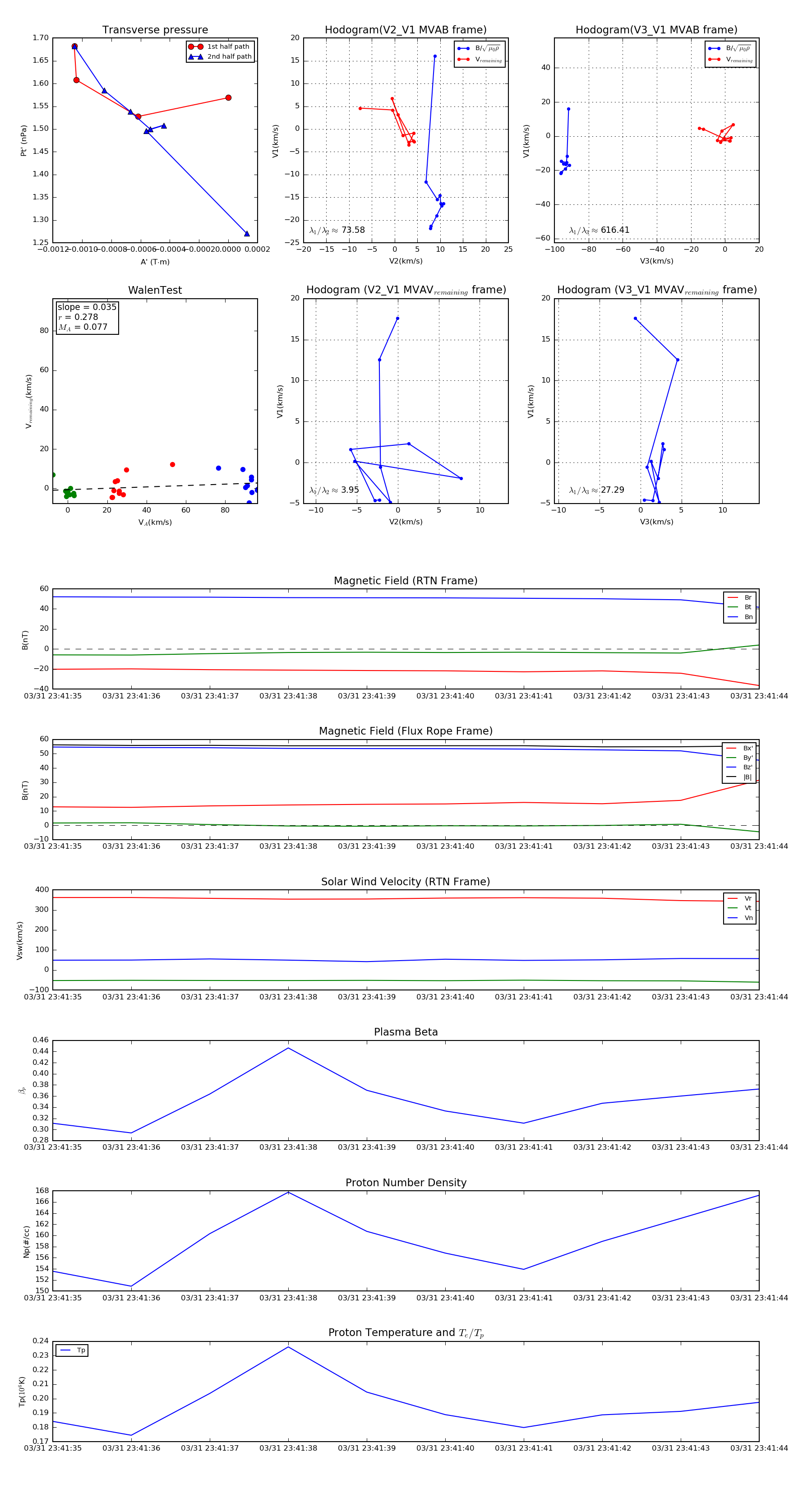812x1489 pixels.
Task: Select the "|B|" legend entry
Action: pos(739,777)
